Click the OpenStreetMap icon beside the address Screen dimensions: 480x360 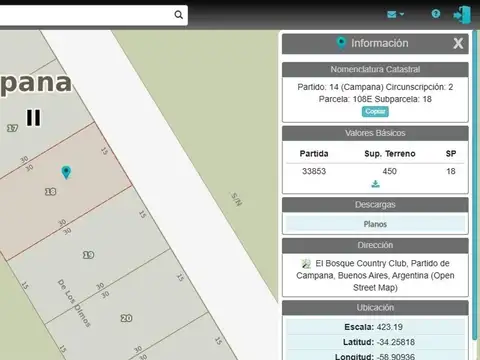(x=306, y=263)
